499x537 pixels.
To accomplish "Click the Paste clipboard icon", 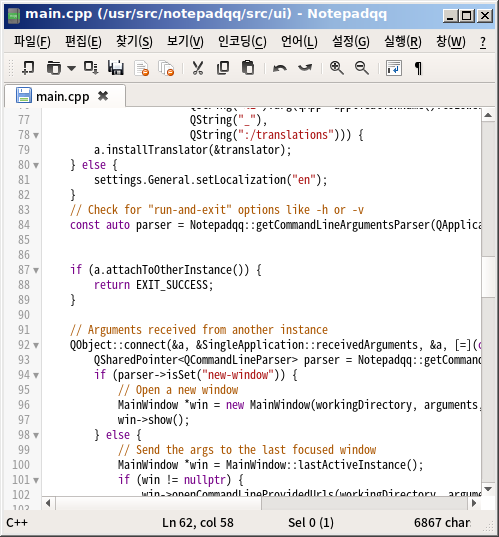I will (x=248, y=67).
